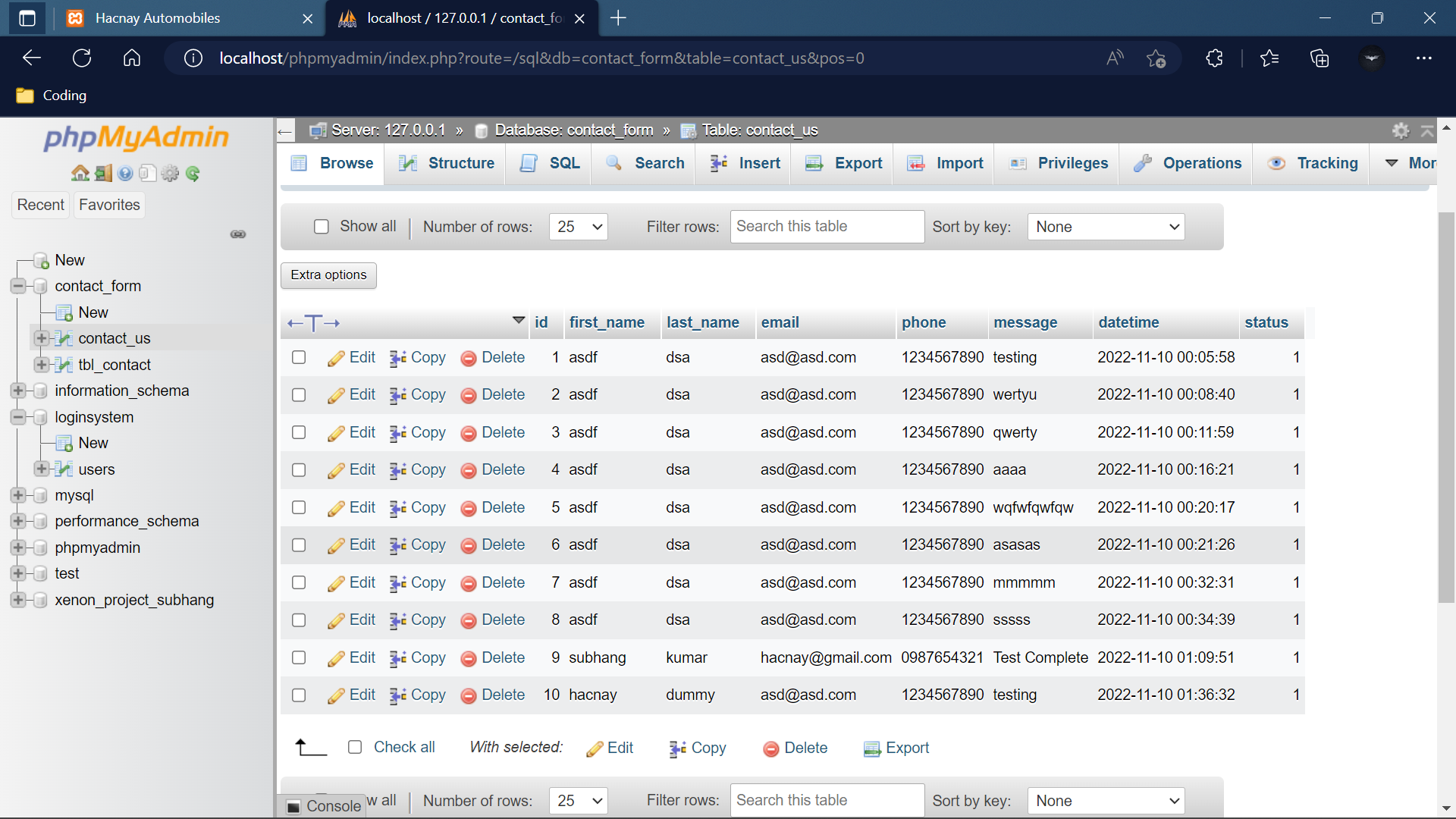1456x819 pixels.
Task: Click the Extra options button
Action: pyautogui.click(x=328, y=275)
